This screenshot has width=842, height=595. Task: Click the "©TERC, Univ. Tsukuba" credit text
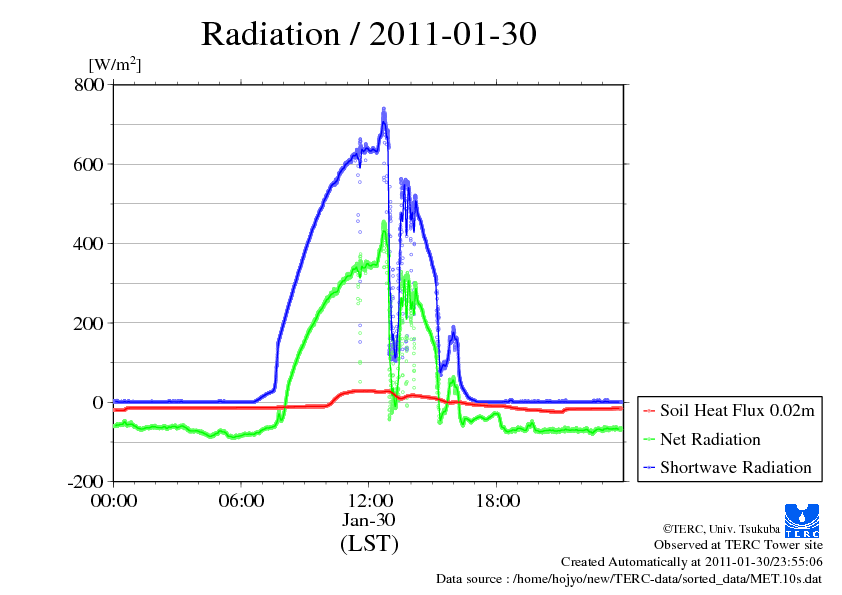point(721,529)
